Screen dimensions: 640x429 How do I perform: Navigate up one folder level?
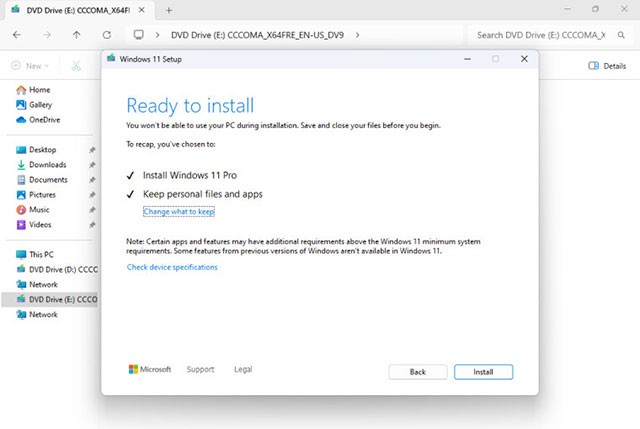tap(77, 35)
